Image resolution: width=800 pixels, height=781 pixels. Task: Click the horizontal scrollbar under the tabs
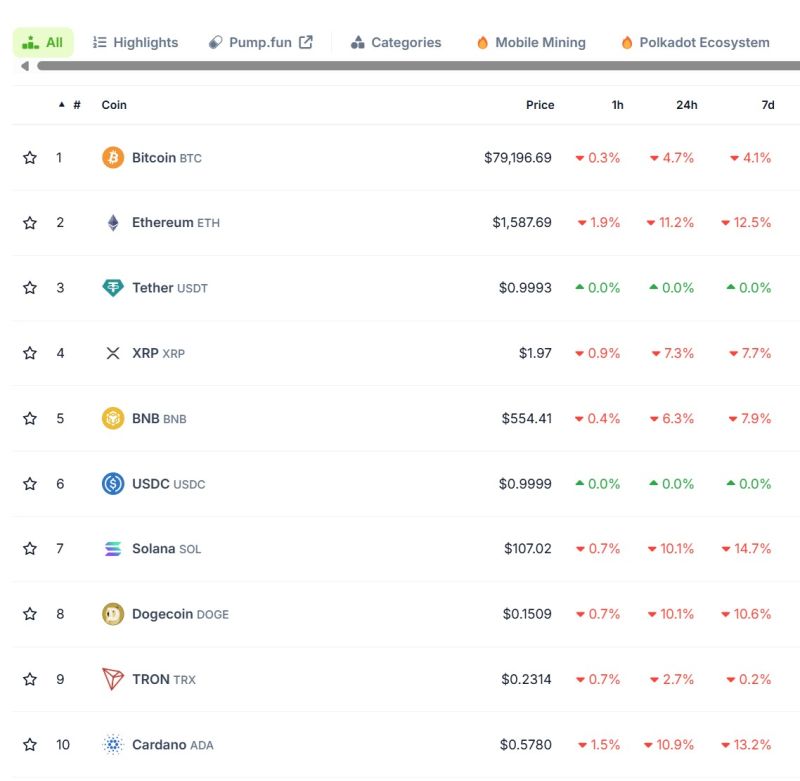tap(400, 66)
